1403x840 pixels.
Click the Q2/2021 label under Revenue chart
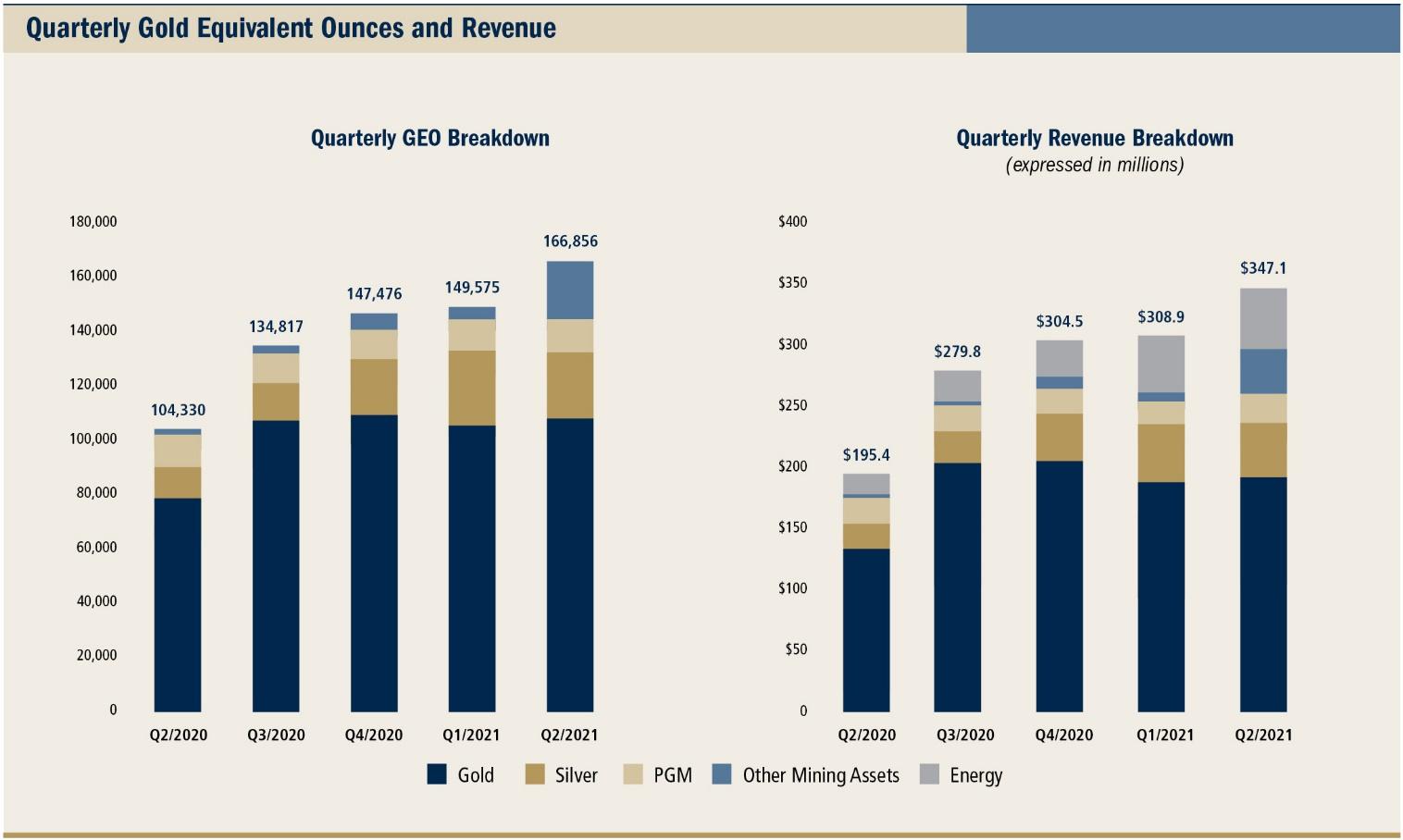pyautogui.click(x=1263, y=735)
